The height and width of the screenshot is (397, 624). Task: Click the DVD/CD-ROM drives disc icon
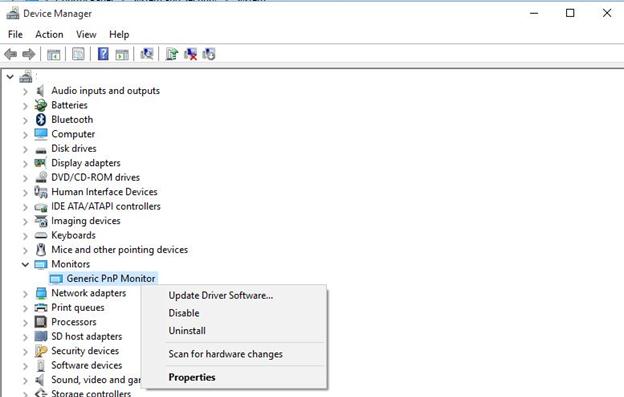[41, 177]
